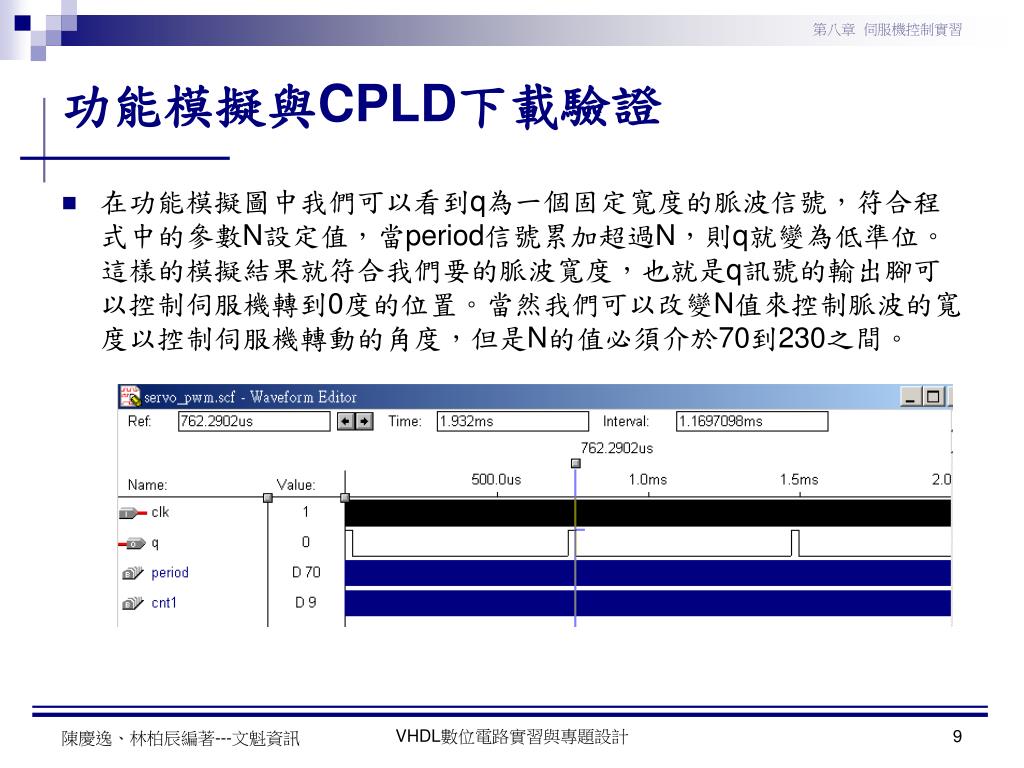Click the cnt1 value D 9
The width and height of the screenshot is (1024, 768).
306,602
